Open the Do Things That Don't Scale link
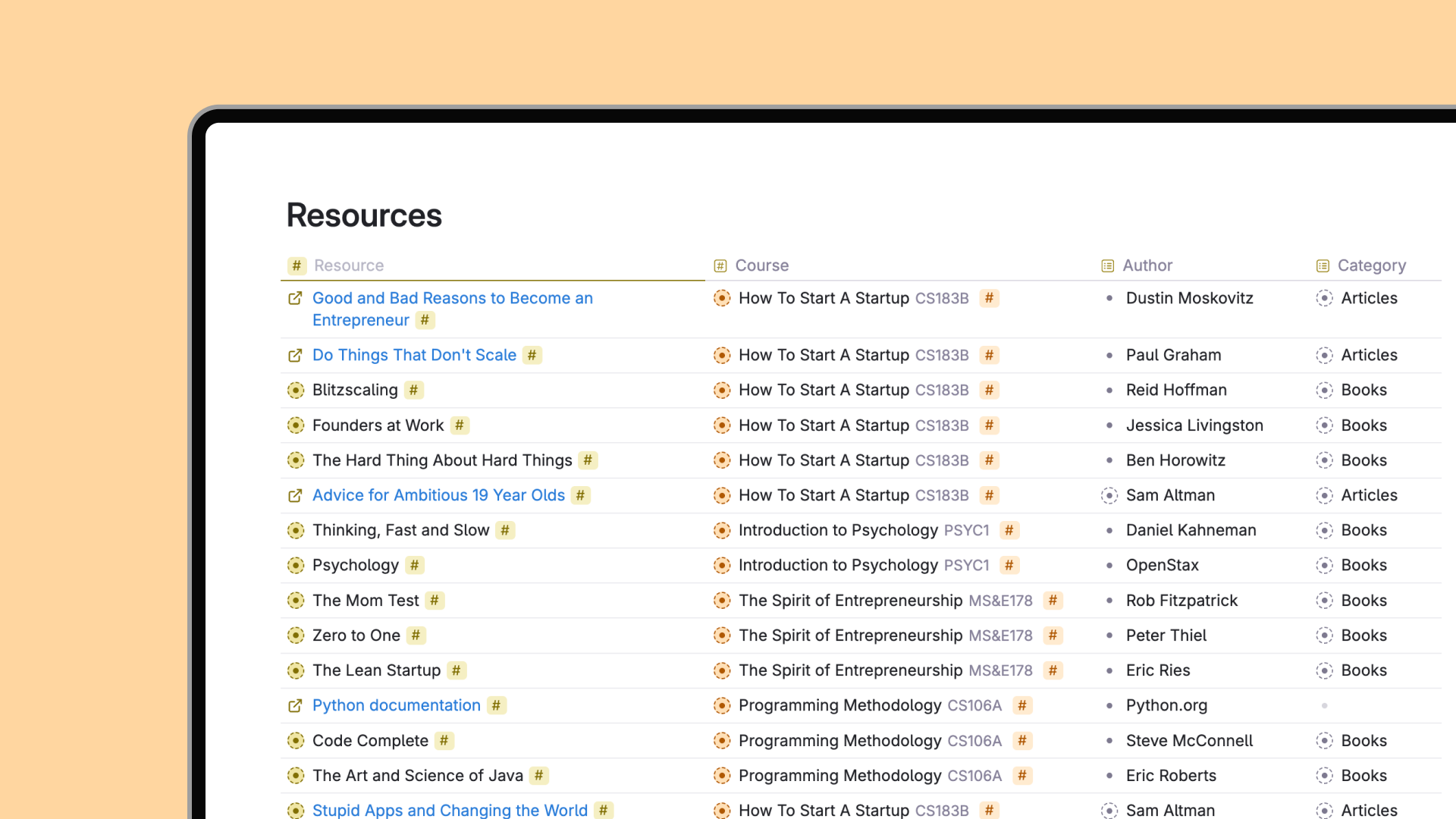The width and height of the screenshot is (1456, 819). click(x=414, y=356)
